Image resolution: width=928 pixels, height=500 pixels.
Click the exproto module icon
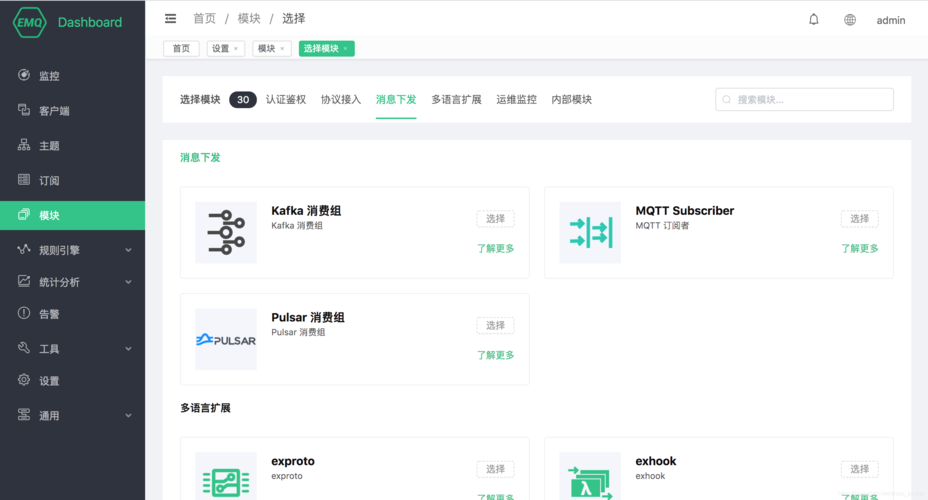[x=226, y=479]
